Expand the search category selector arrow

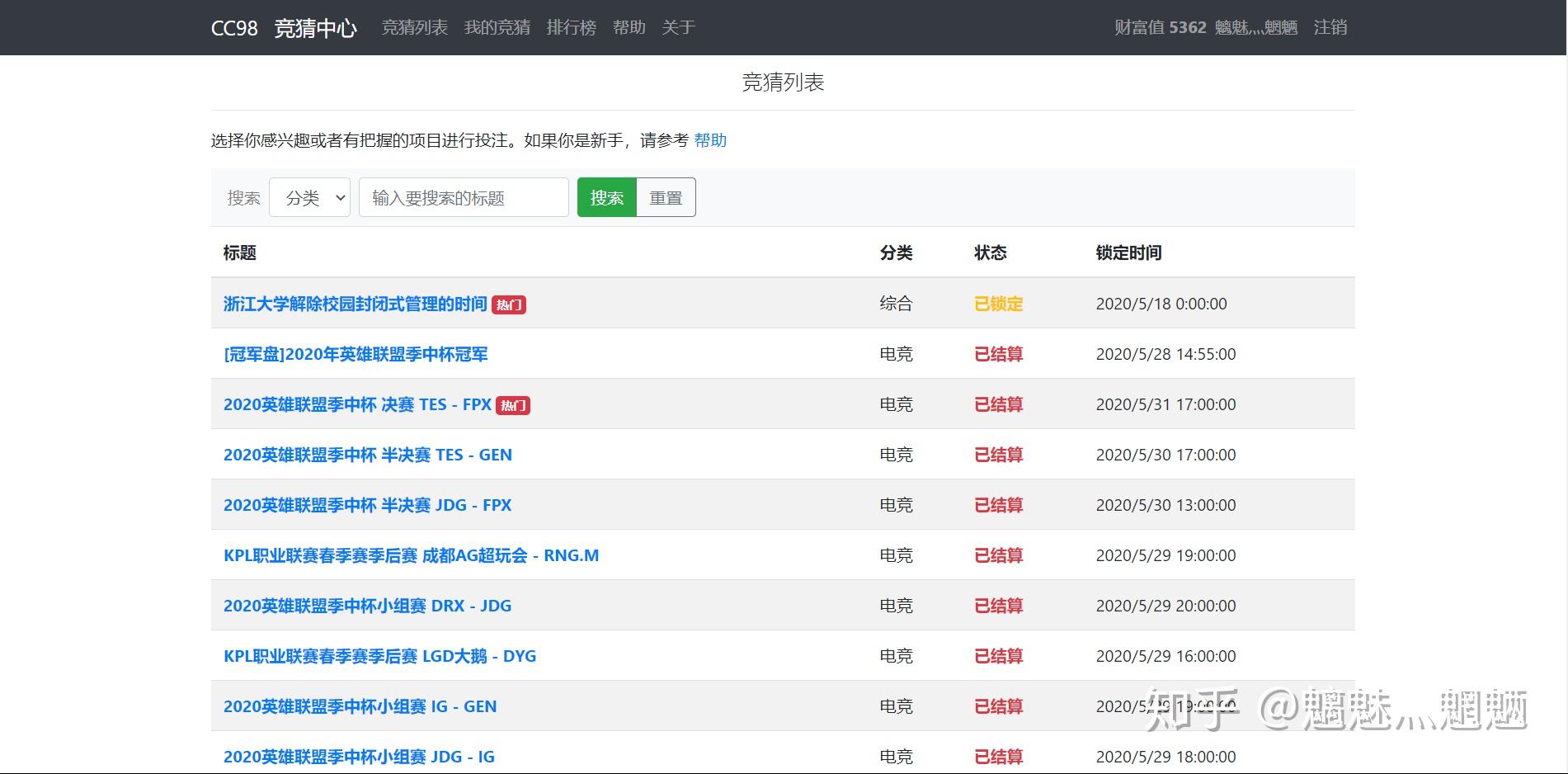(x=338, y=197)
